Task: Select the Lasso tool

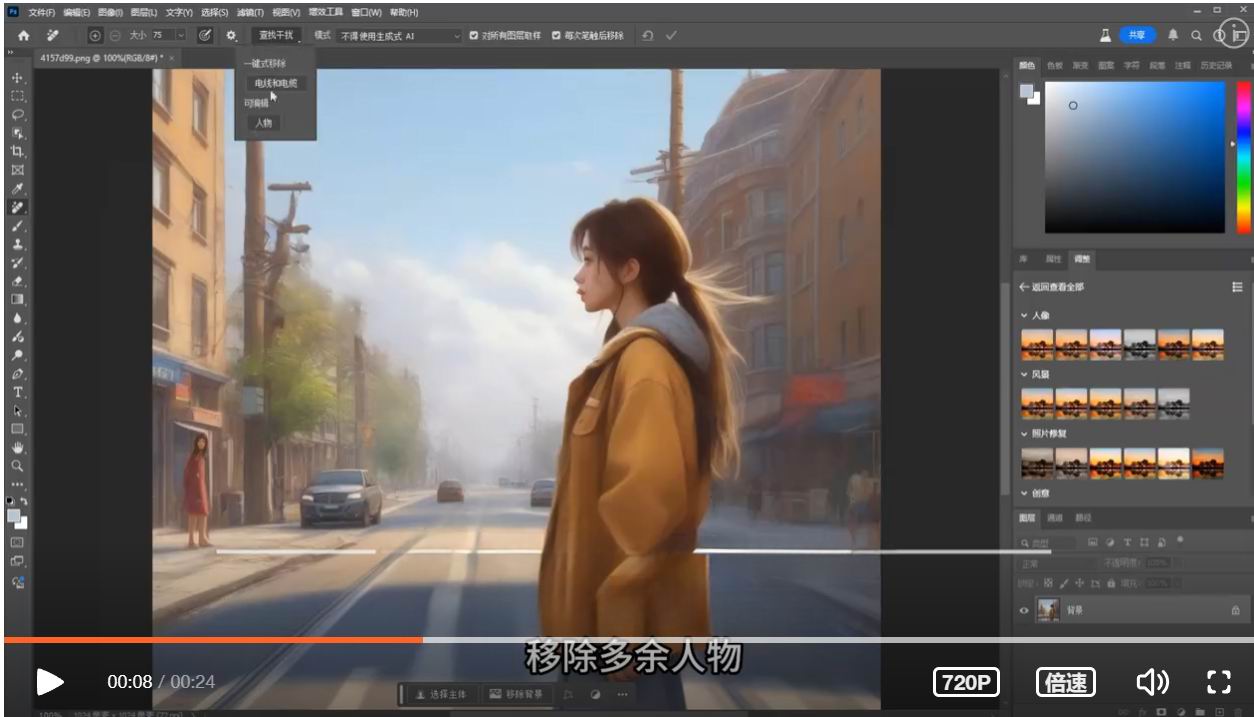Action: click(x=17, y=115)
